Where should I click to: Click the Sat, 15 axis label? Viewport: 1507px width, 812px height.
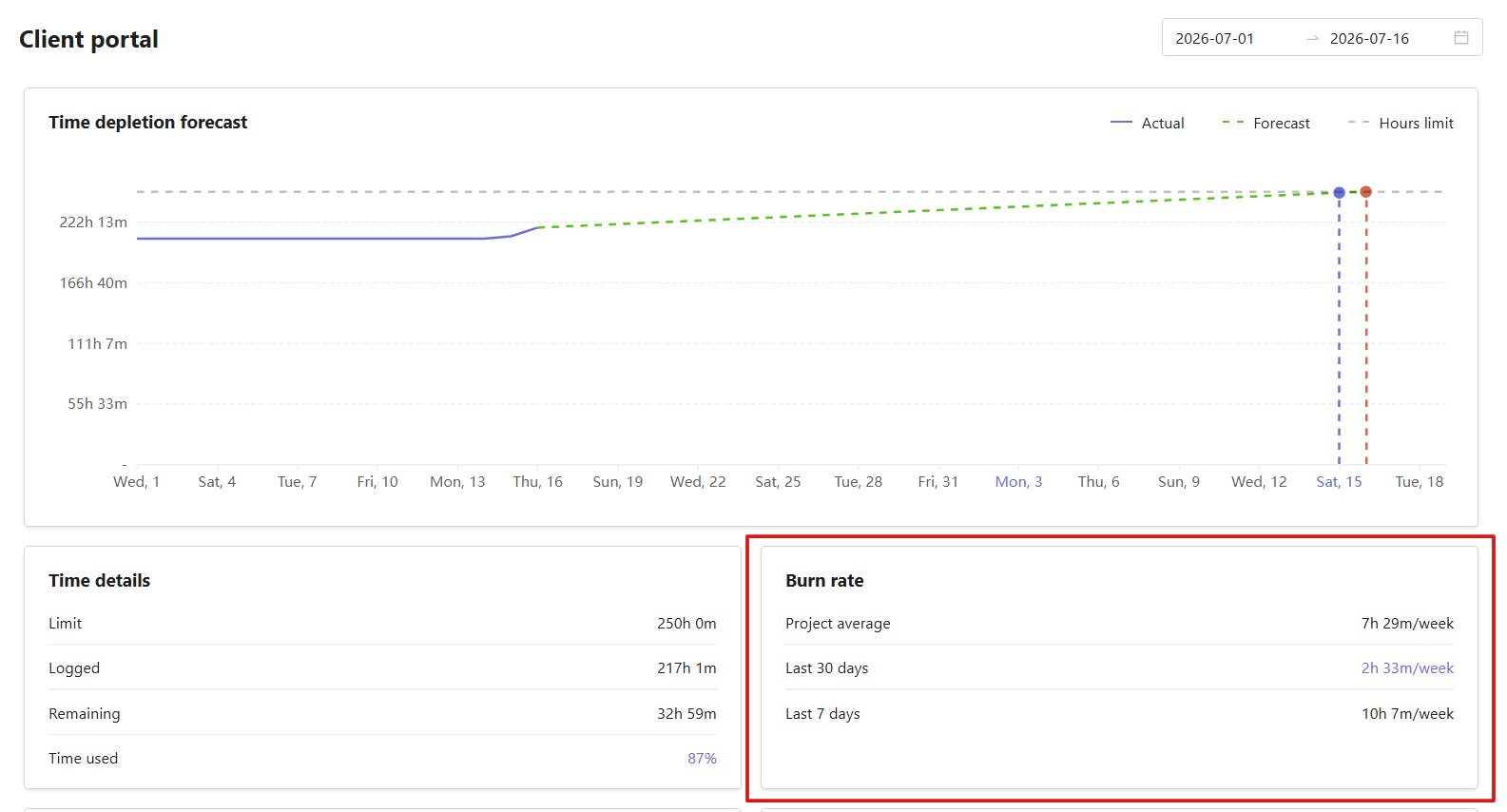click(x=1339, y=482)
